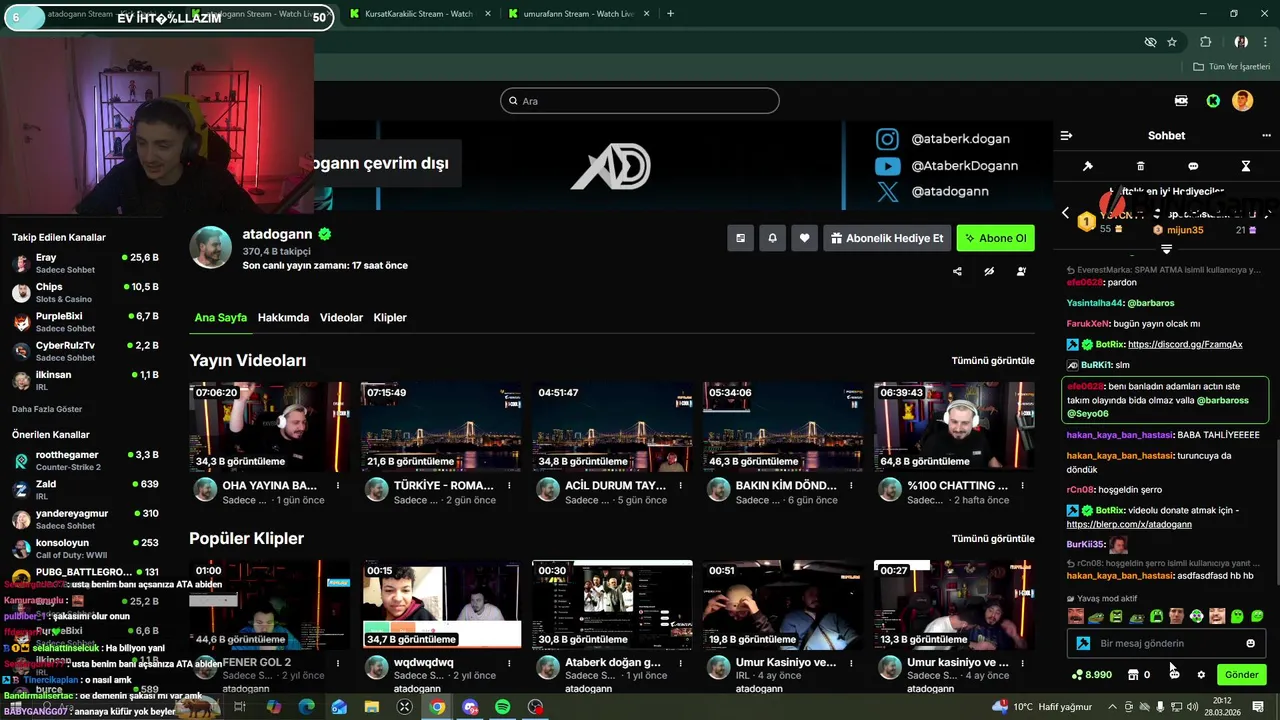Expand the top gifters leaderboard downward
1280x720 pixels.
pos(1166,248)
